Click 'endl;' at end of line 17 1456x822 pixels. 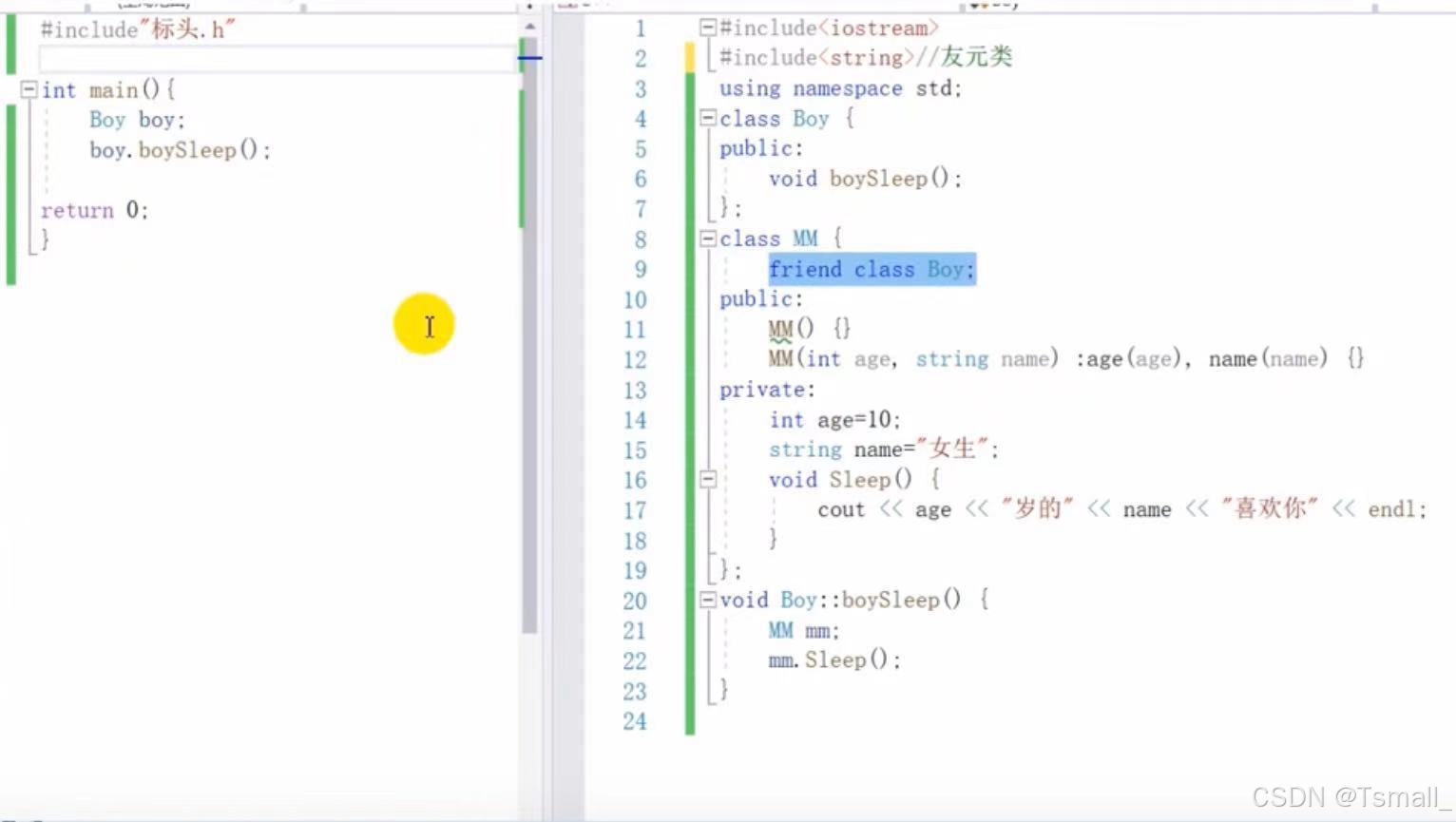1397,510
